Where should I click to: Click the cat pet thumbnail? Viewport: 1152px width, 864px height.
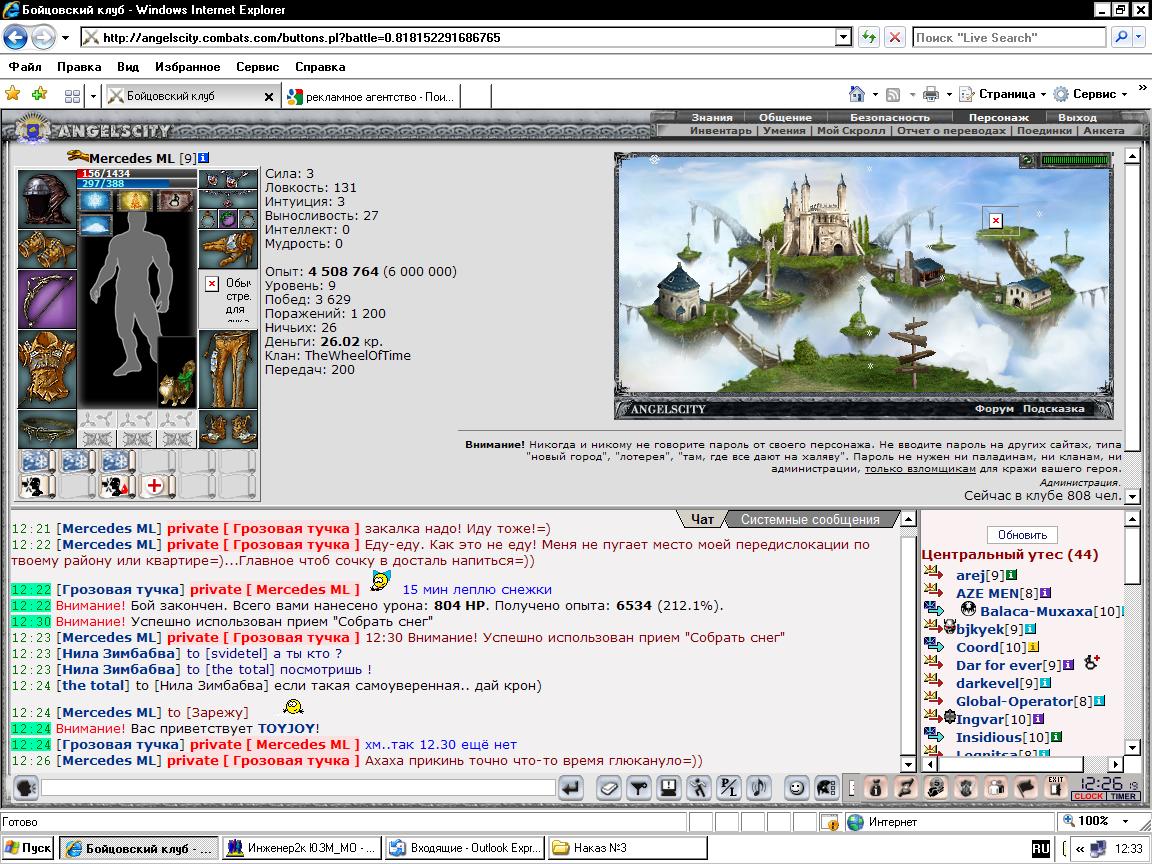click(178, 373)
